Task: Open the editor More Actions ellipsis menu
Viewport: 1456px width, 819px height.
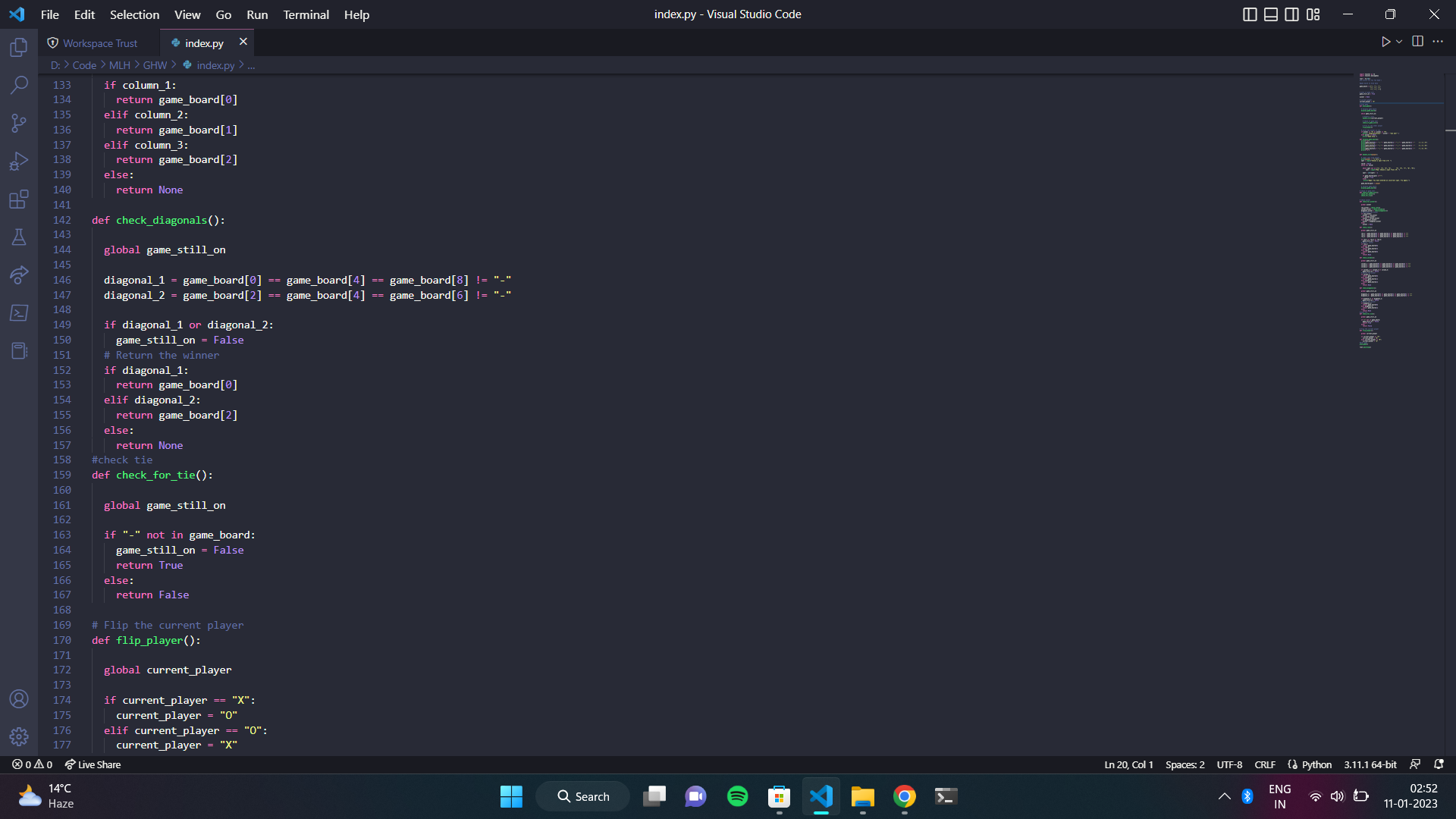Action: point(1438,42)
